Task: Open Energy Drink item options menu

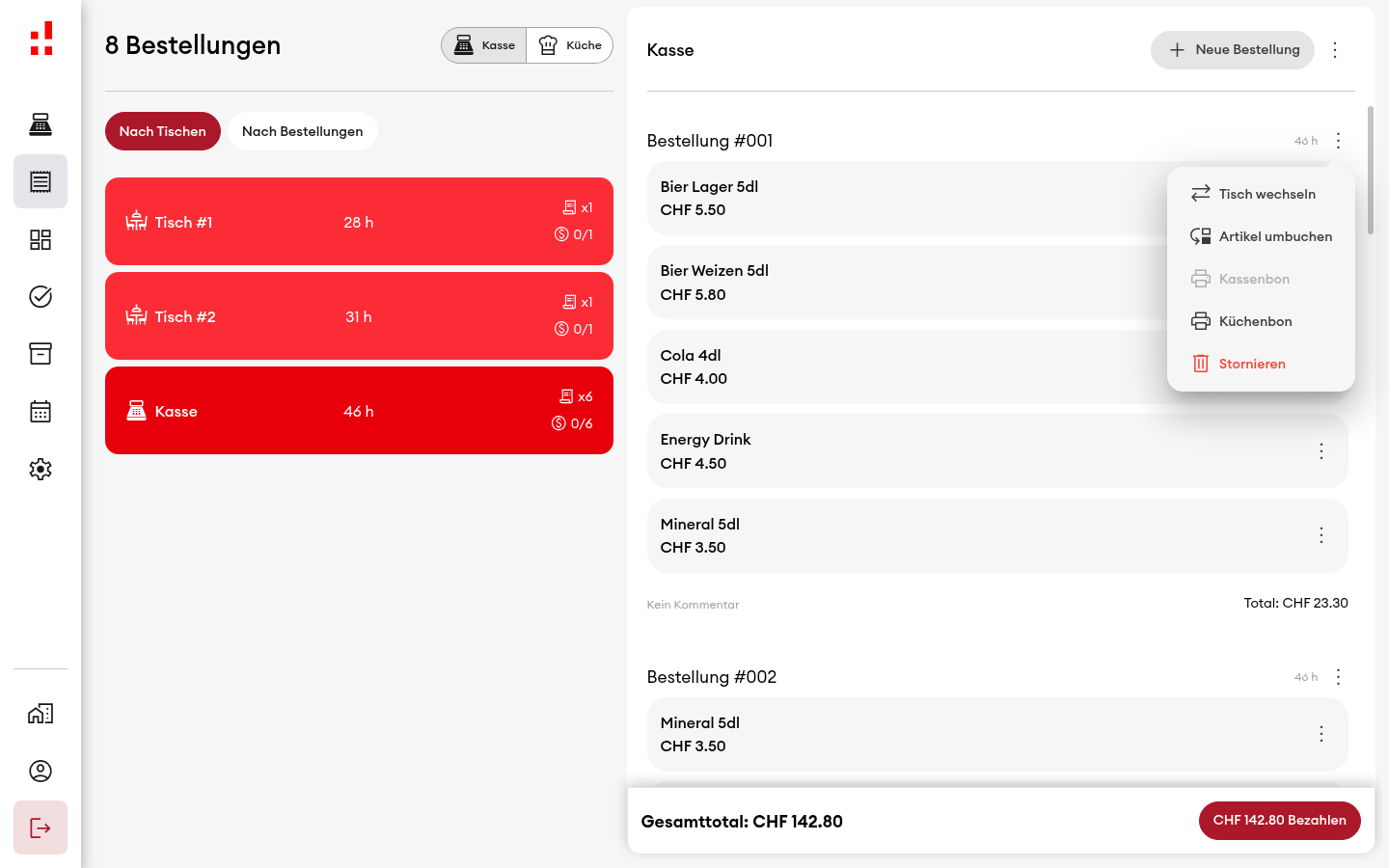Action: point(1321,451)
